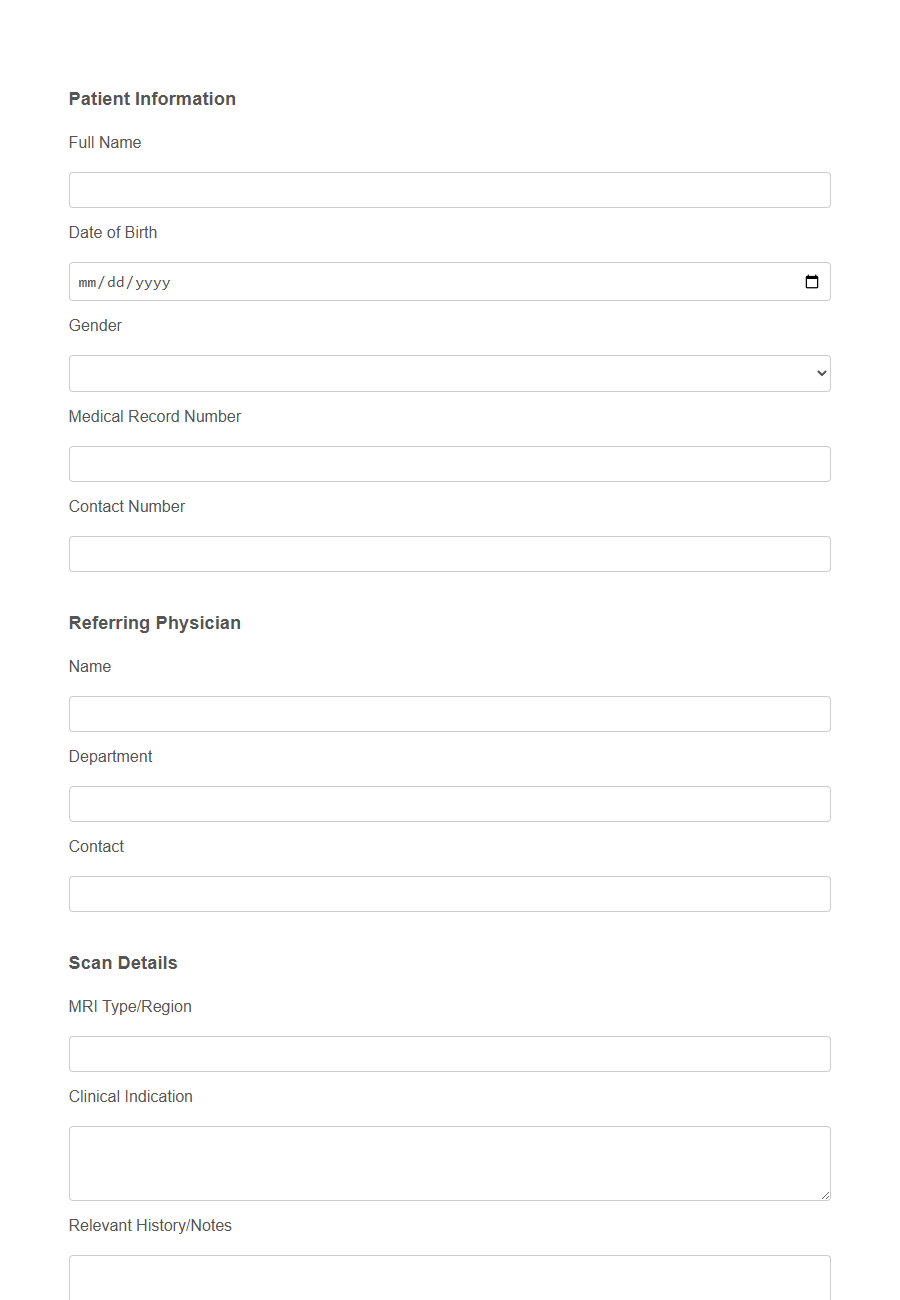900x1300 pixels.
Task: Open the Gender dropdown
Action: coord(449,373)
